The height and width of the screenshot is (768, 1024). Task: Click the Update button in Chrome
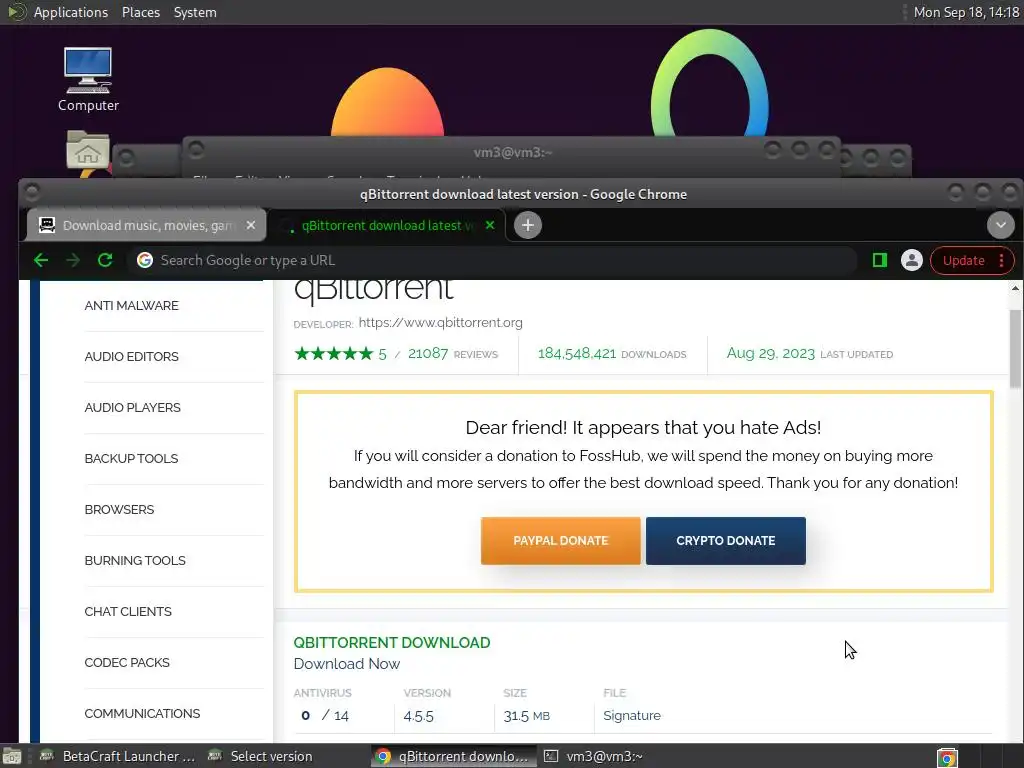(x=963, y=261)
